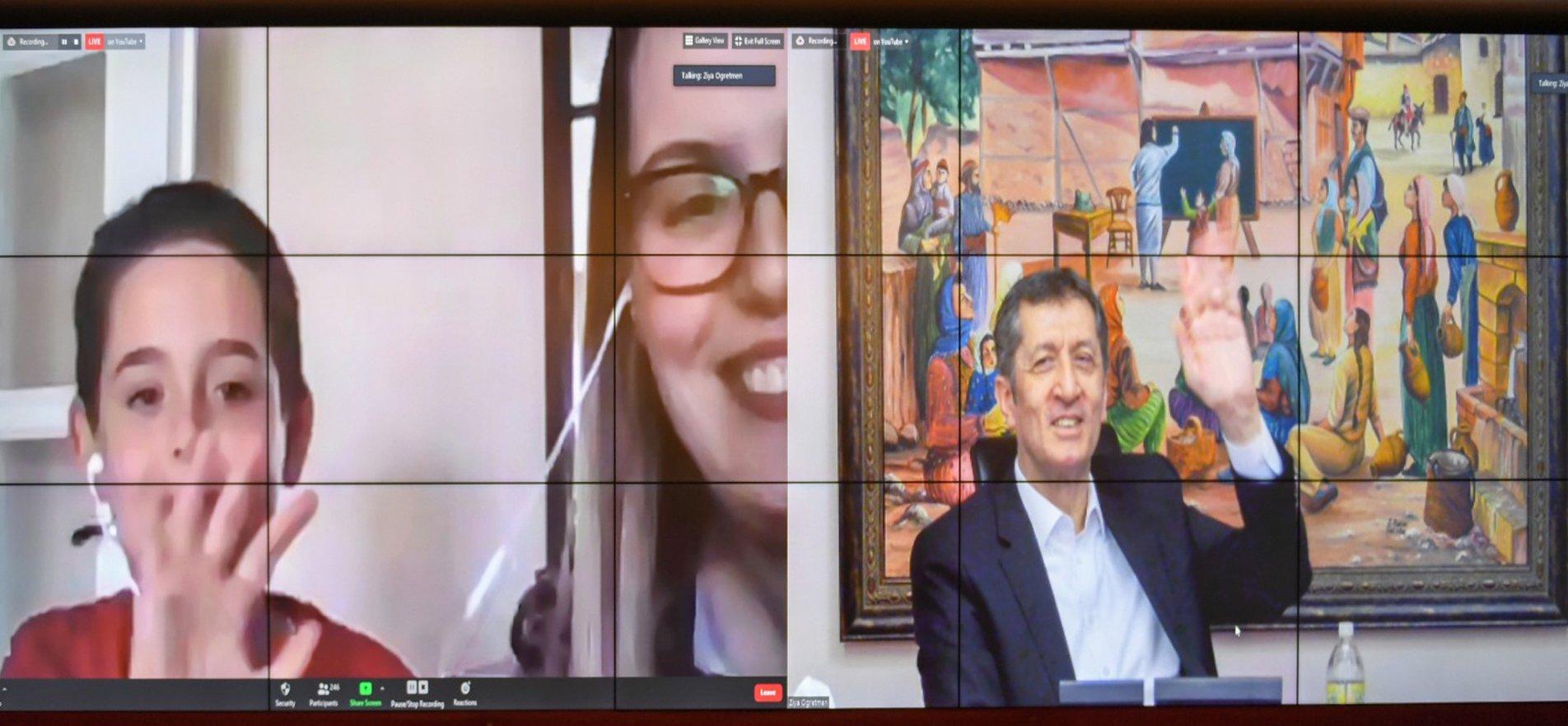Open the Security shield menu
Viewport: 1568px width, 726px height.
coord(285,694)
